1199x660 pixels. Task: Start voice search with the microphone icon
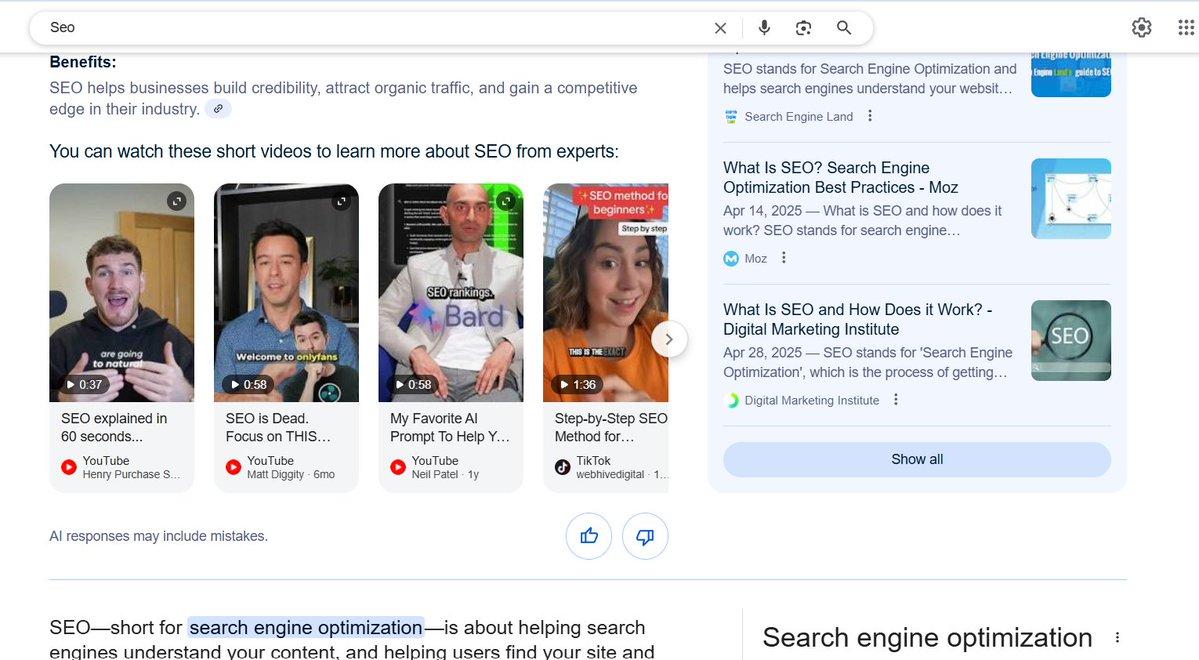point(764,28)
